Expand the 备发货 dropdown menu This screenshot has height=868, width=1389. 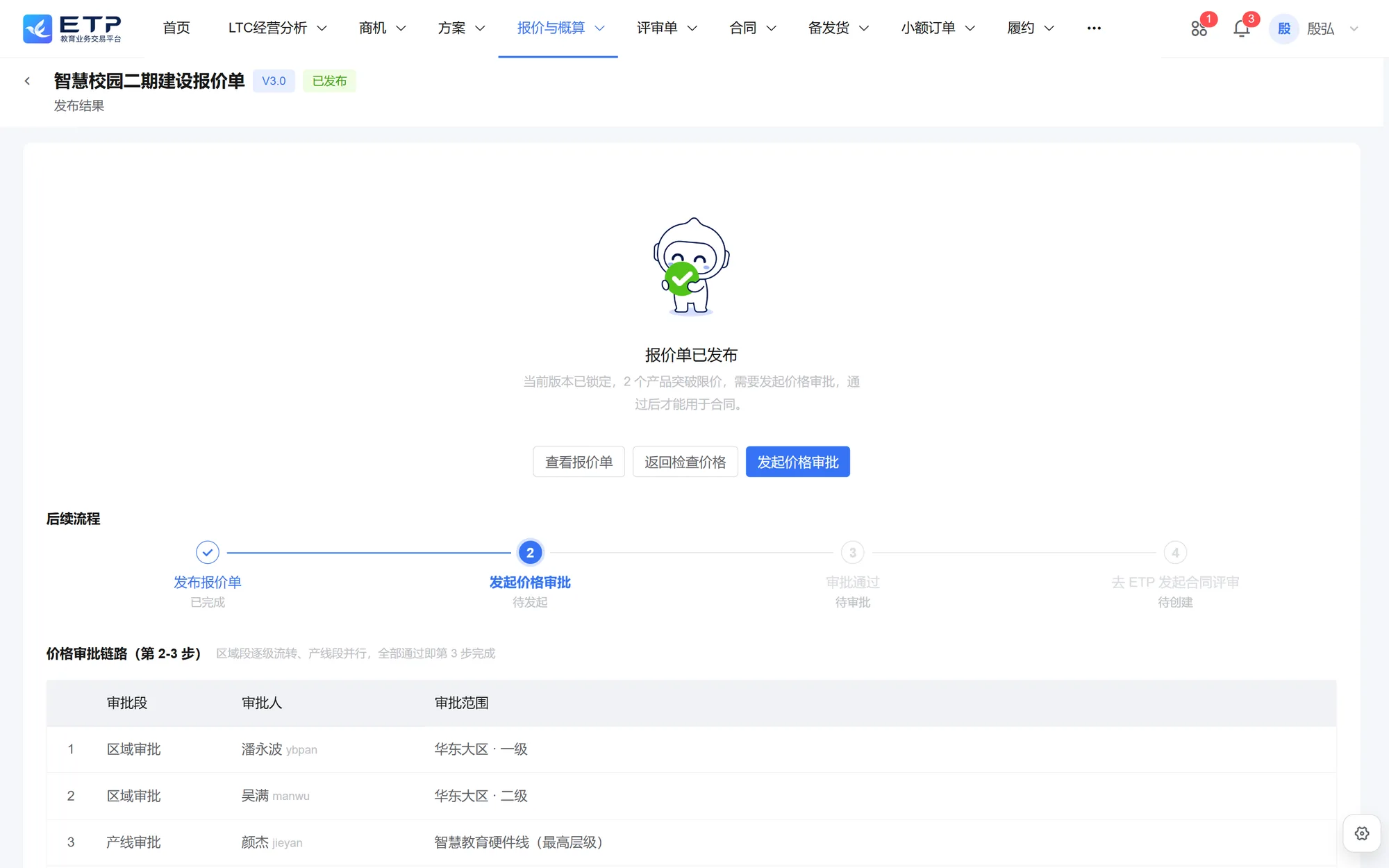(838, 28)
